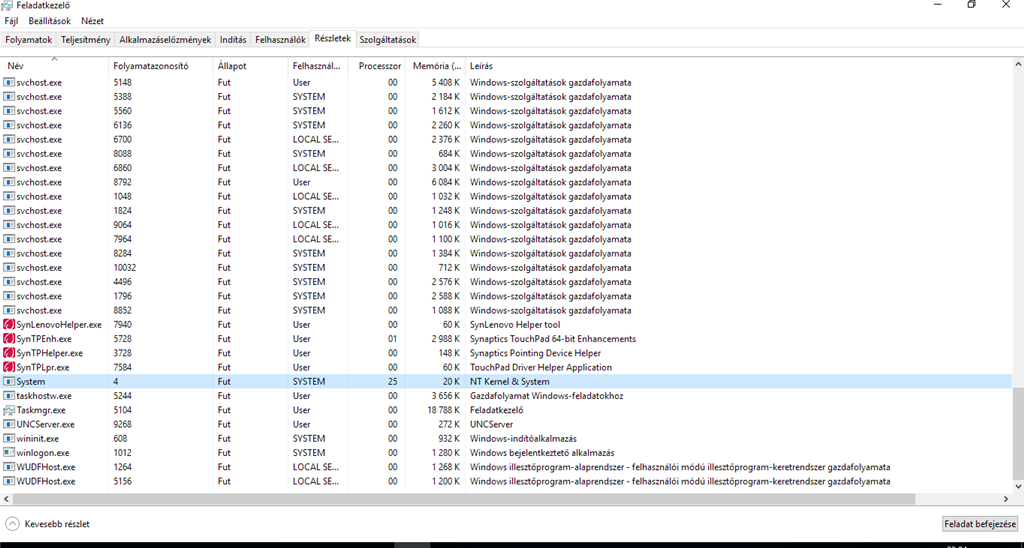Click description Gazdafolyamat Windows-feladatokhoz
The image size is (1024, 548).
point(549,396)
